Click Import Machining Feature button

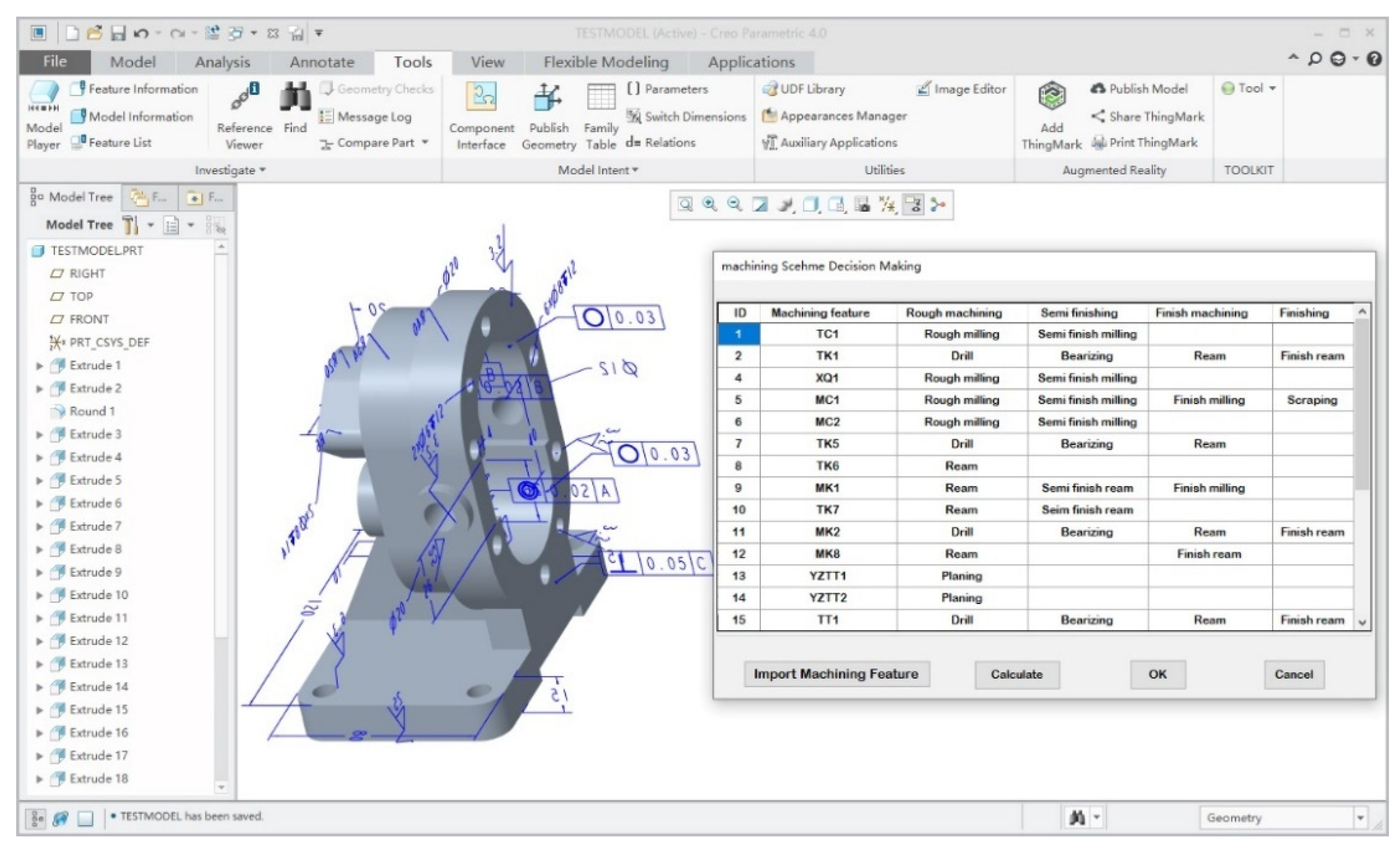836,675
